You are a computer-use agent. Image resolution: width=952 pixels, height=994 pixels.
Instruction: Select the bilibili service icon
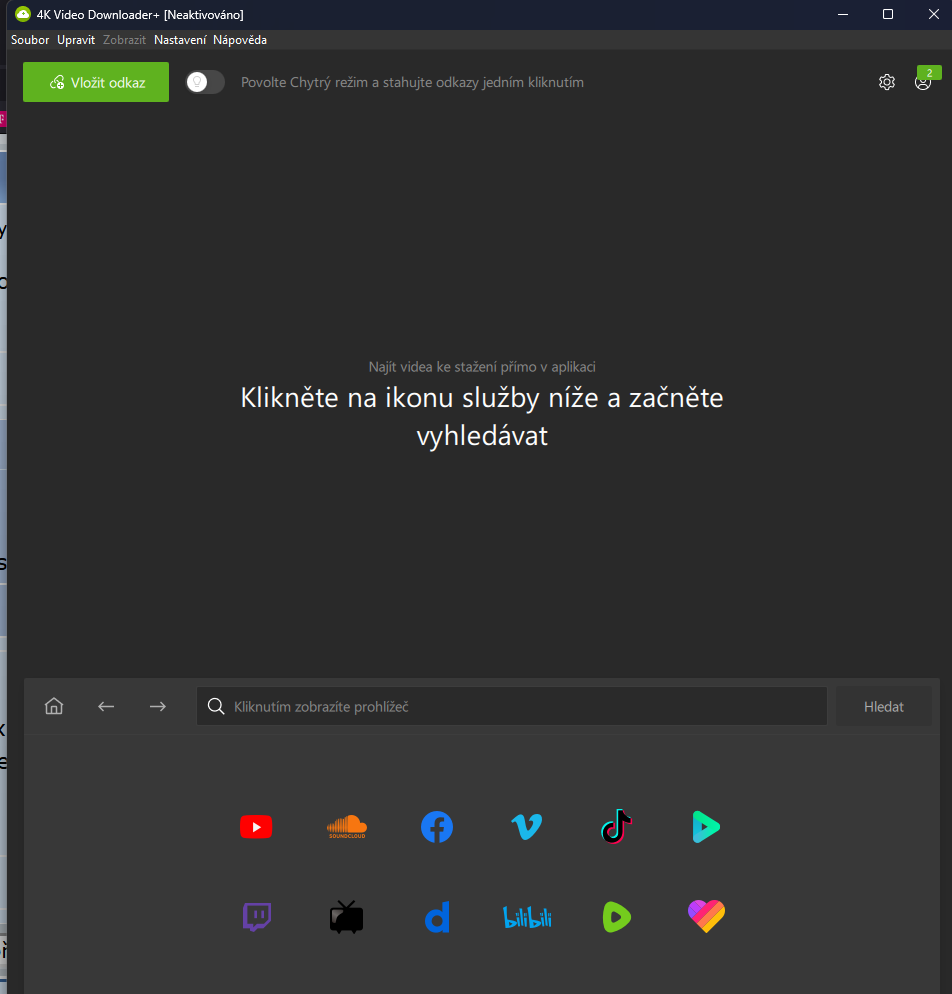click(x=526, y=917)
